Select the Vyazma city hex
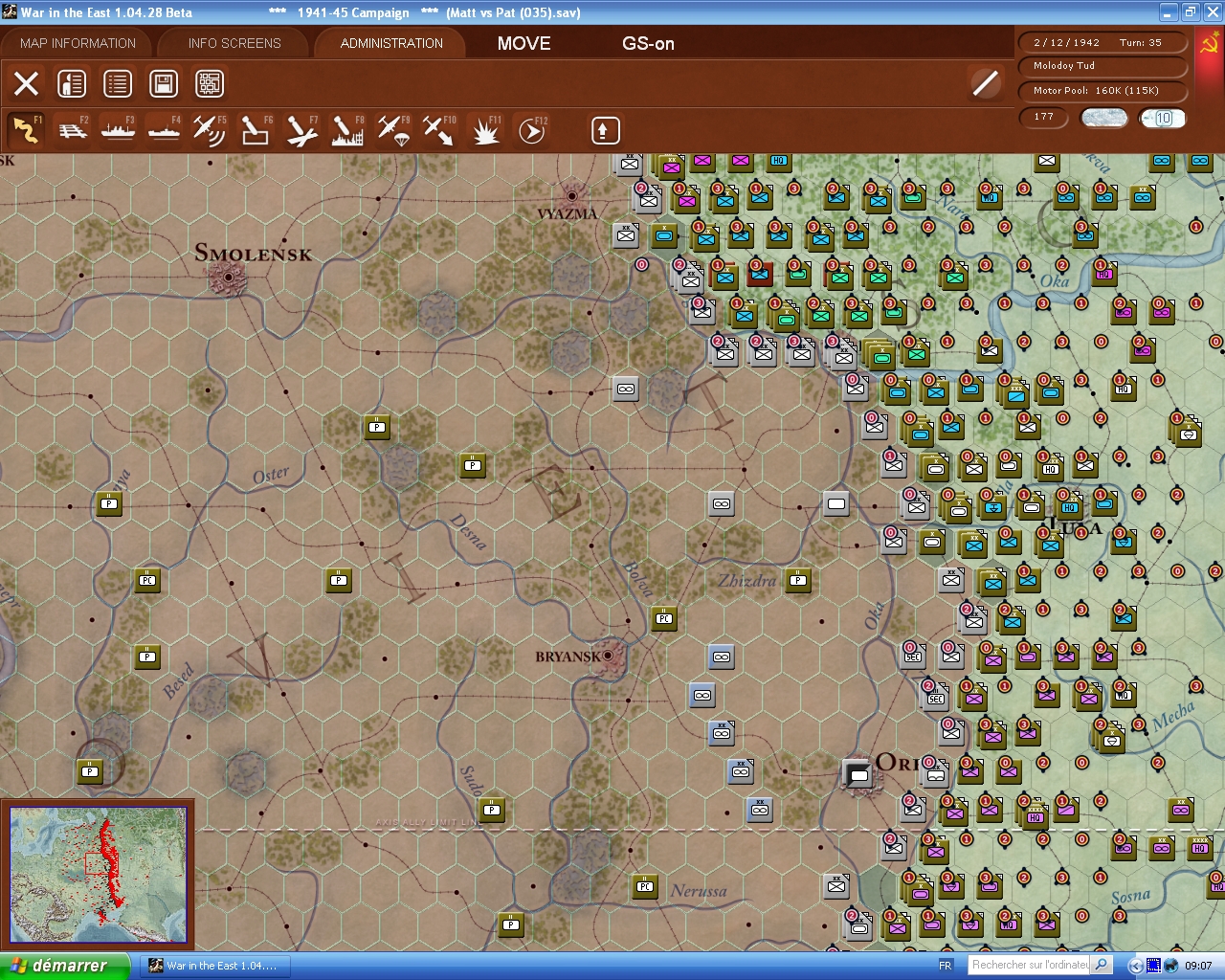Image resolution: width=1225 pixels, height=980 pixels. click(572, 196)
